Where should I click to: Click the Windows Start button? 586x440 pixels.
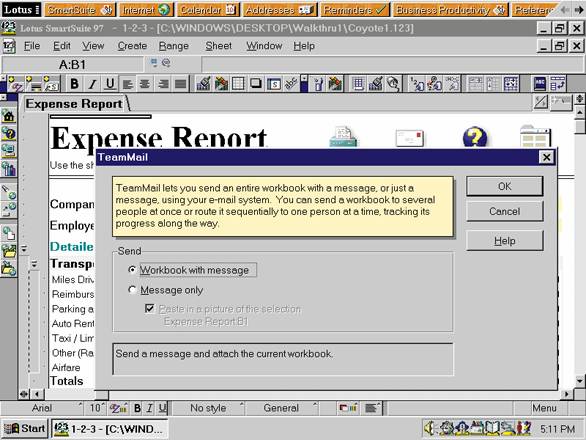pos(25,428)
